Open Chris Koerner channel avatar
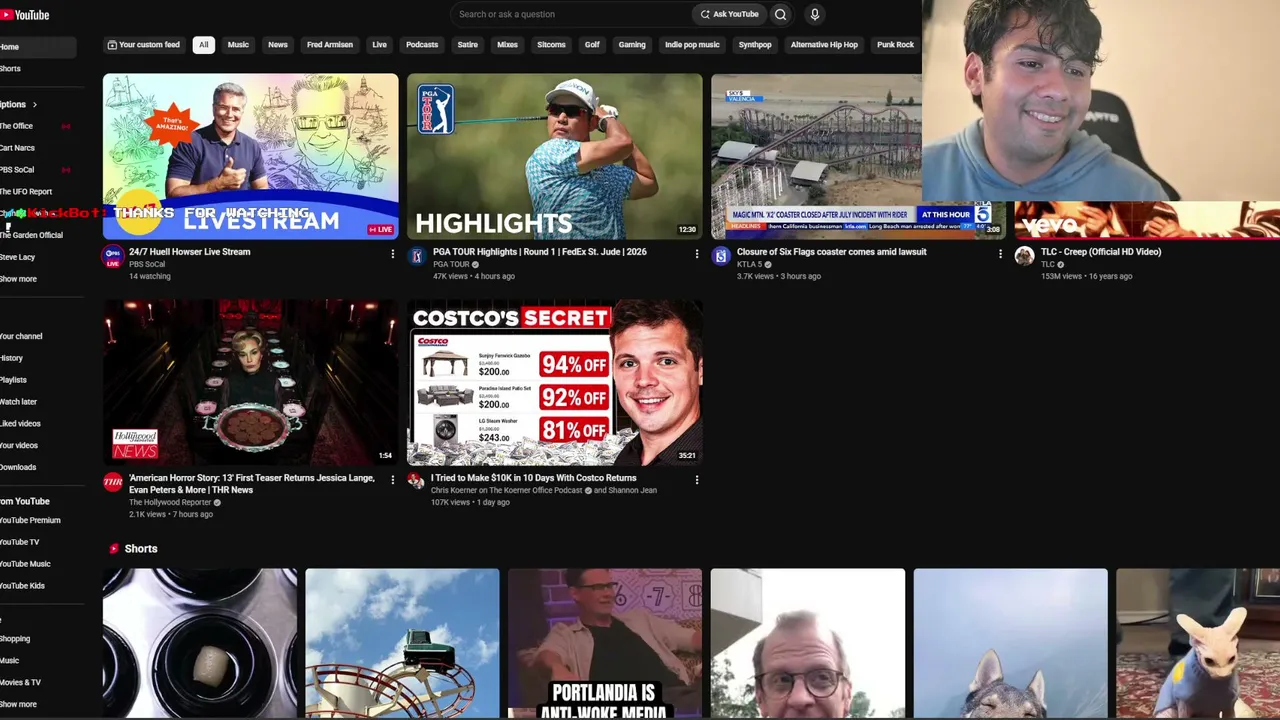Viewport: 1280px width, 720px height. point(417,482)
